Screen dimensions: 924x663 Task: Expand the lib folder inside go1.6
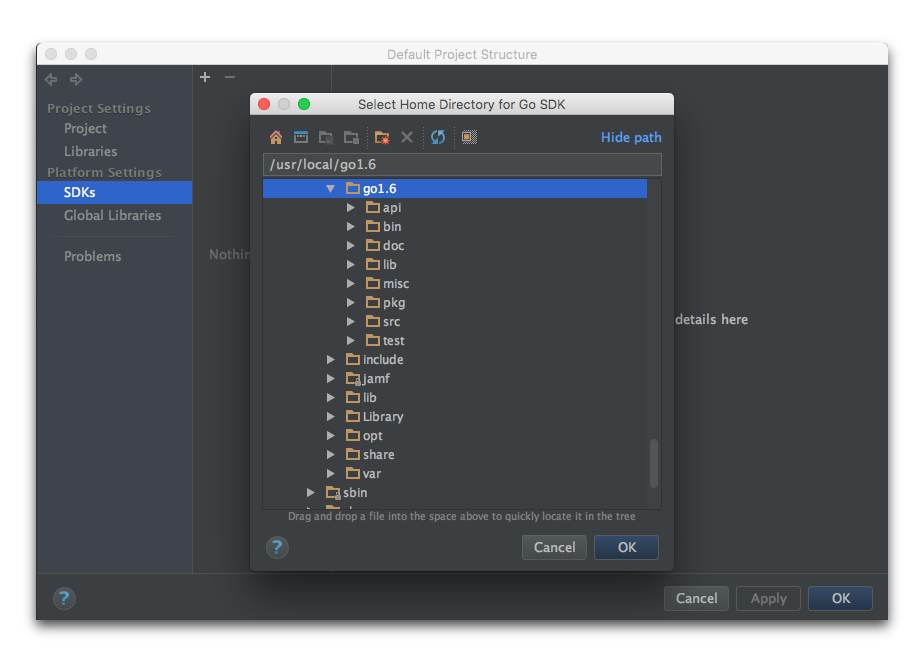pyautogui.click(x=351, y=265)
